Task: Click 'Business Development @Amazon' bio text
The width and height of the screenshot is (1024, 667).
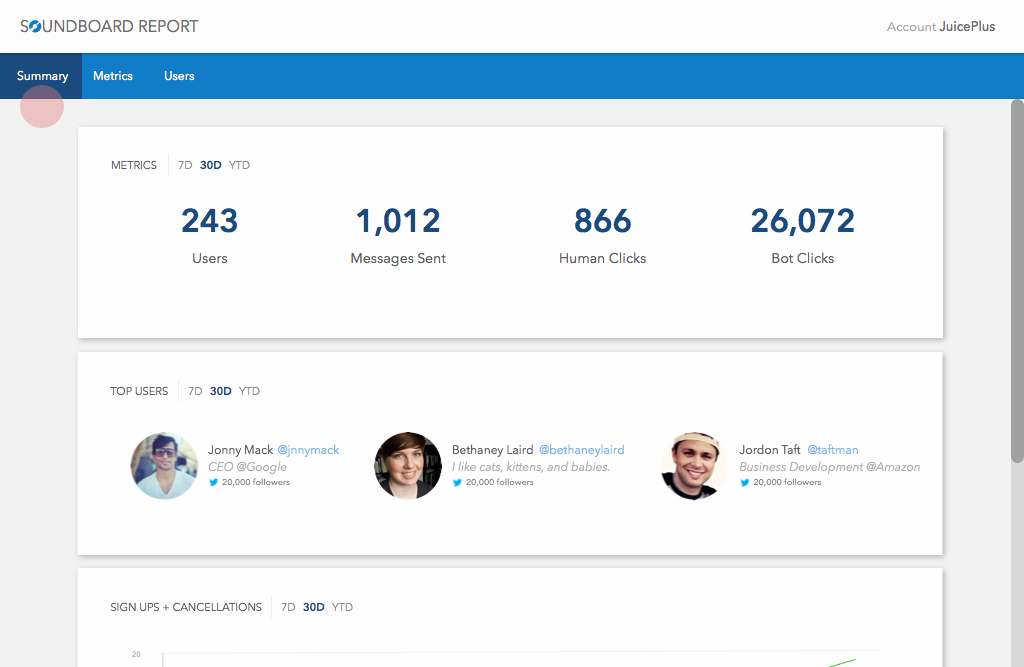Action: 829,467
